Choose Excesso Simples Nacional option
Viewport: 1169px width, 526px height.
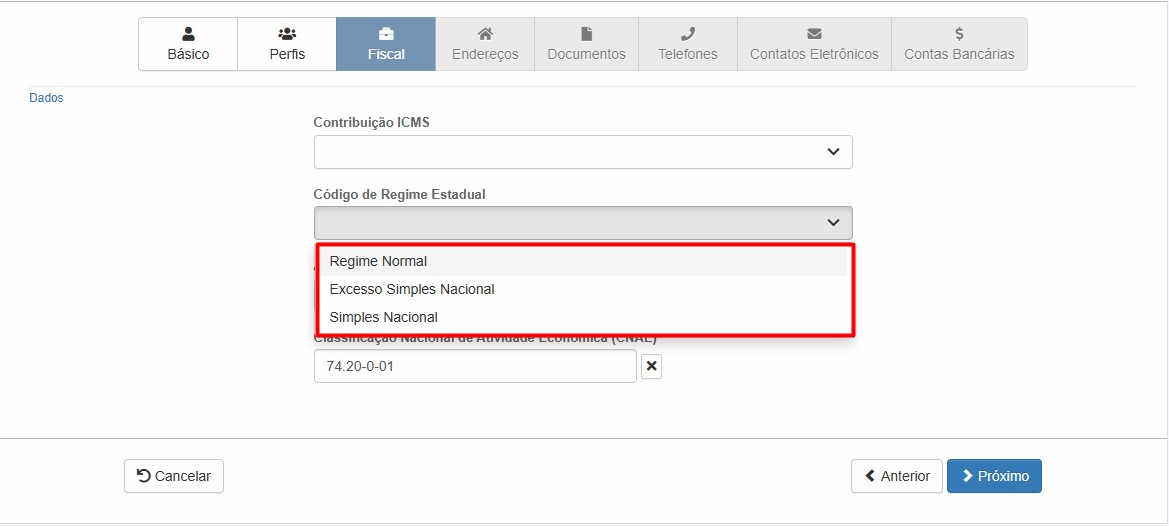coord(412,289)
